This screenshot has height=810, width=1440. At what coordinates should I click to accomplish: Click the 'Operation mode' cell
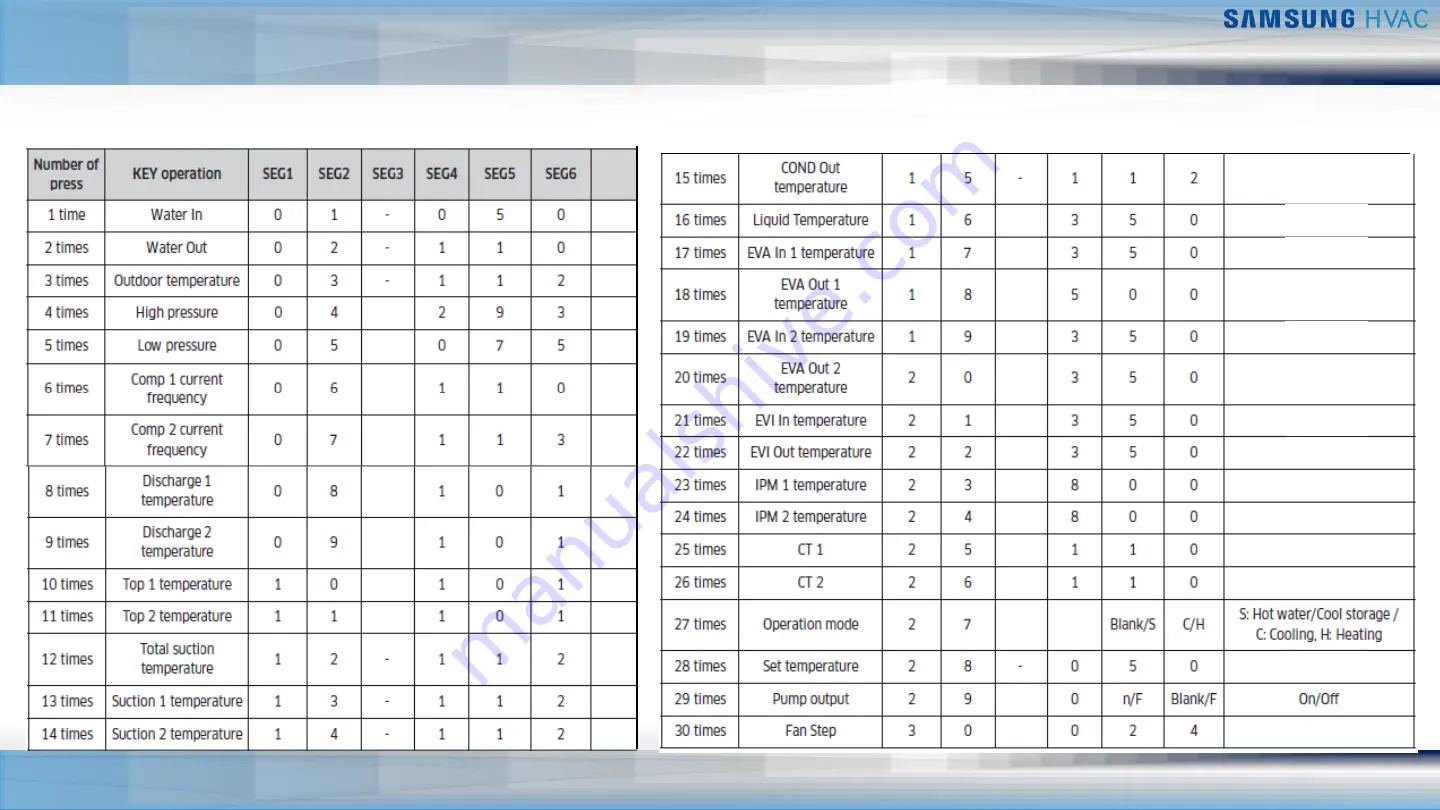[x=810, y=625]
